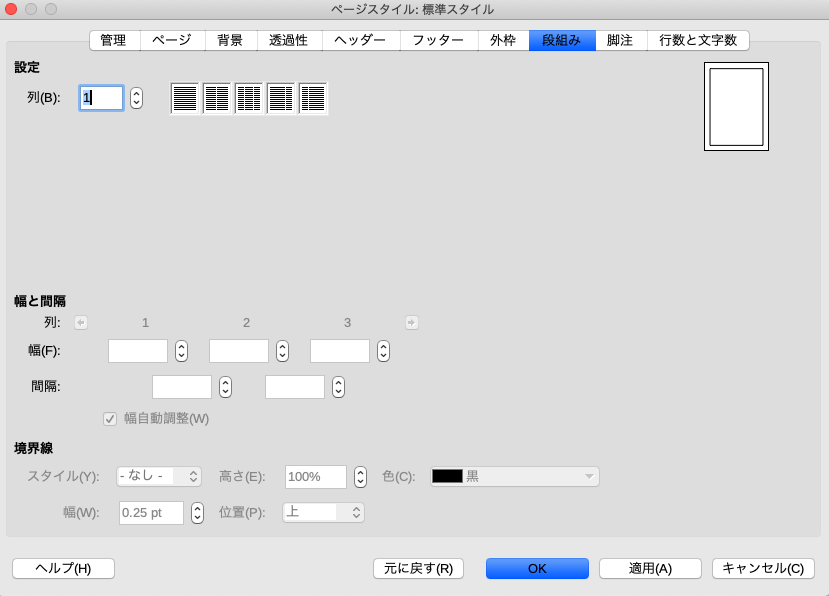The image size is (829, 596).
Task: Click the 幅(W) field showing 0.25 pt
Action: (151, 512)
